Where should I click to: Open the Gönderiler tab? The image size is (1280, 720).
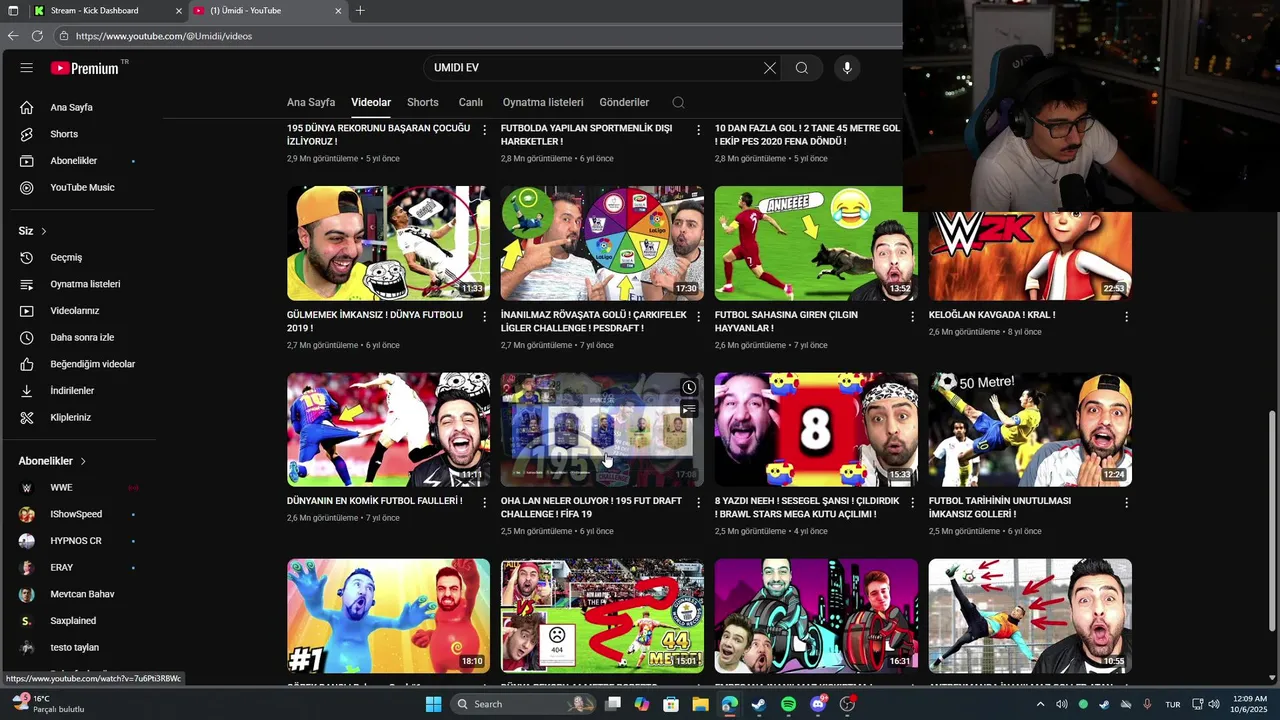[x=624, y=102]
